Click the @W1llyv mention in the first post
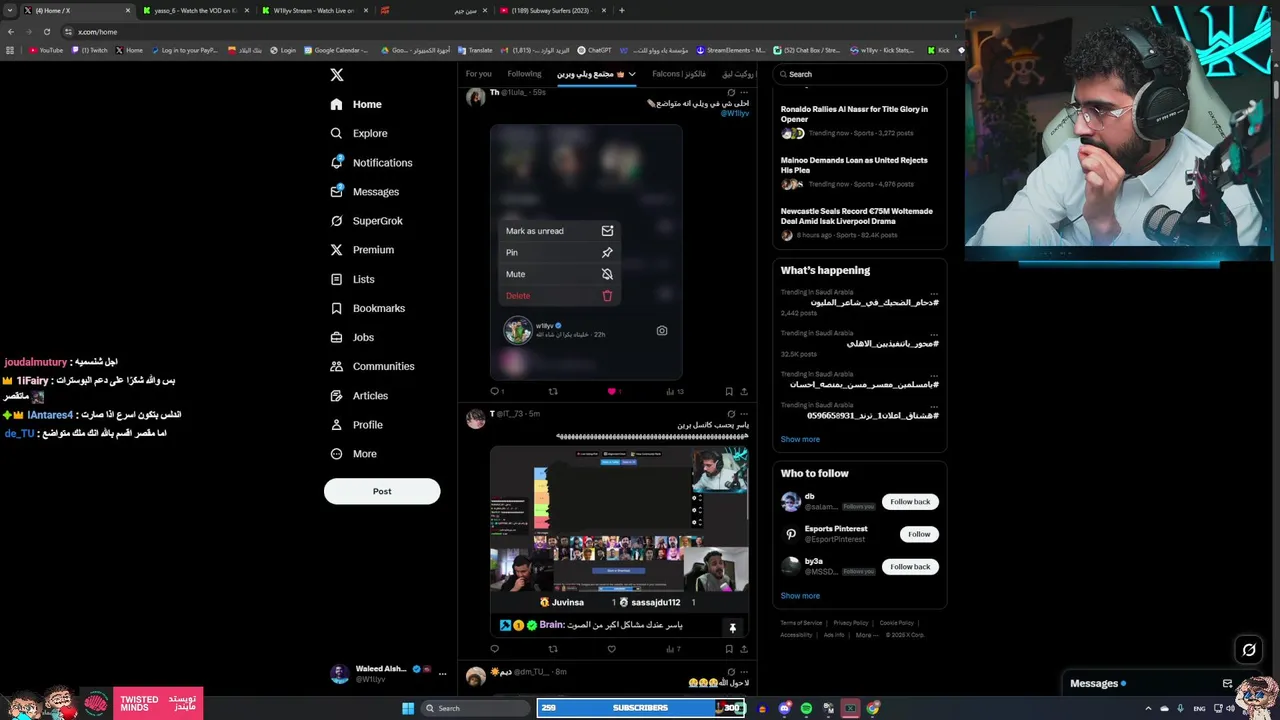Screen dimensions: 1280x720 735,113
